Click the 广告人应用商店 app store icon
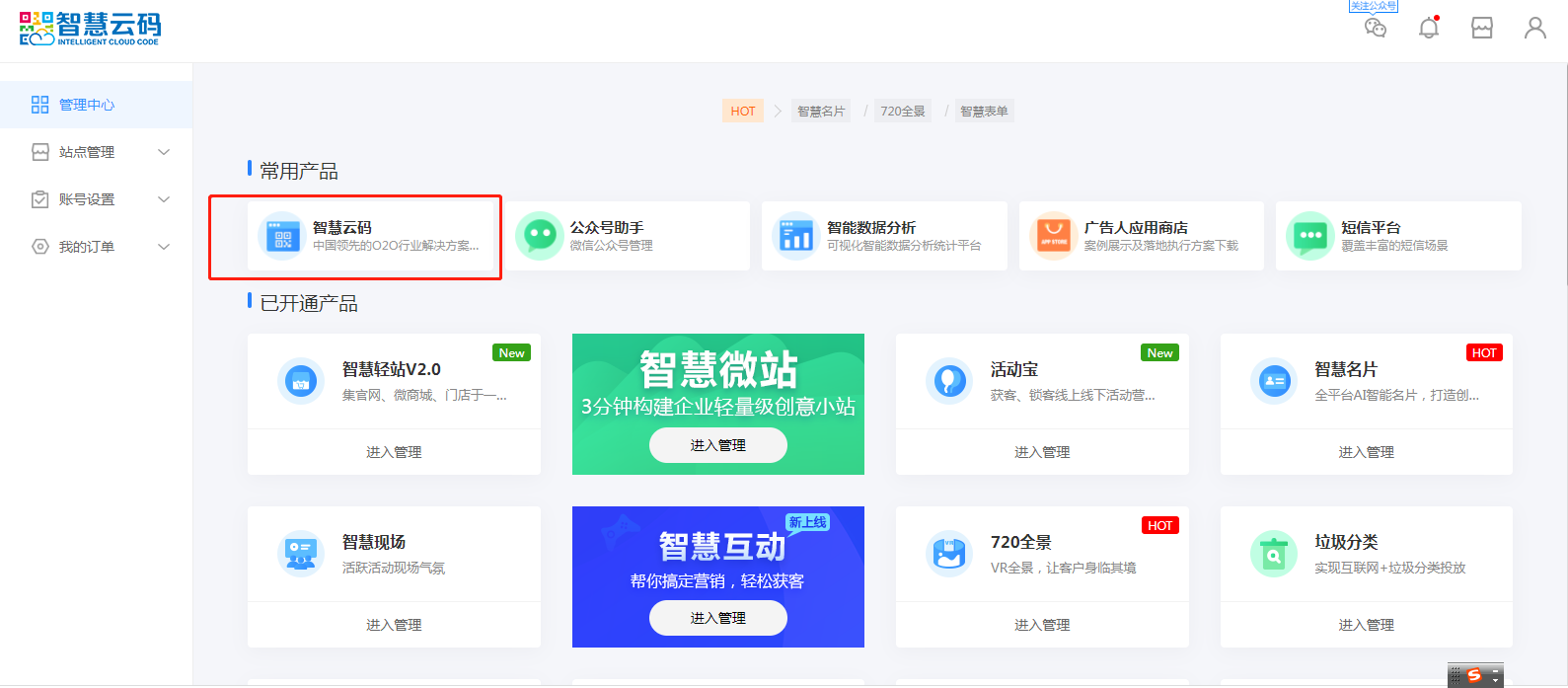 point(1053,236)
